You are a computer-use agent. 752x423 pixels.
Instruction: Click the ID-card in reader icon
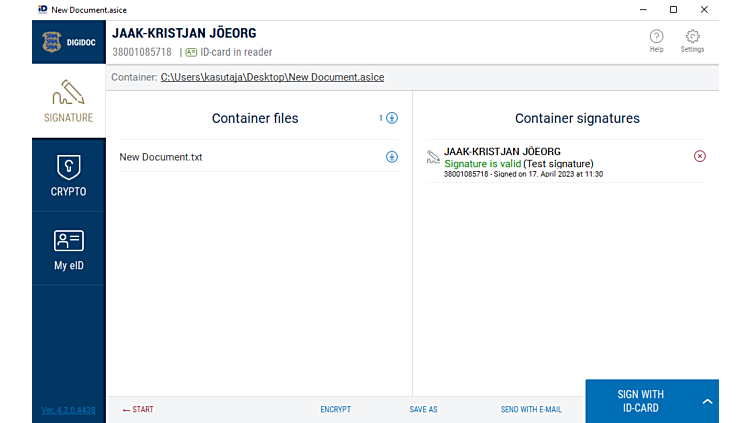click(x=191, y=52)
